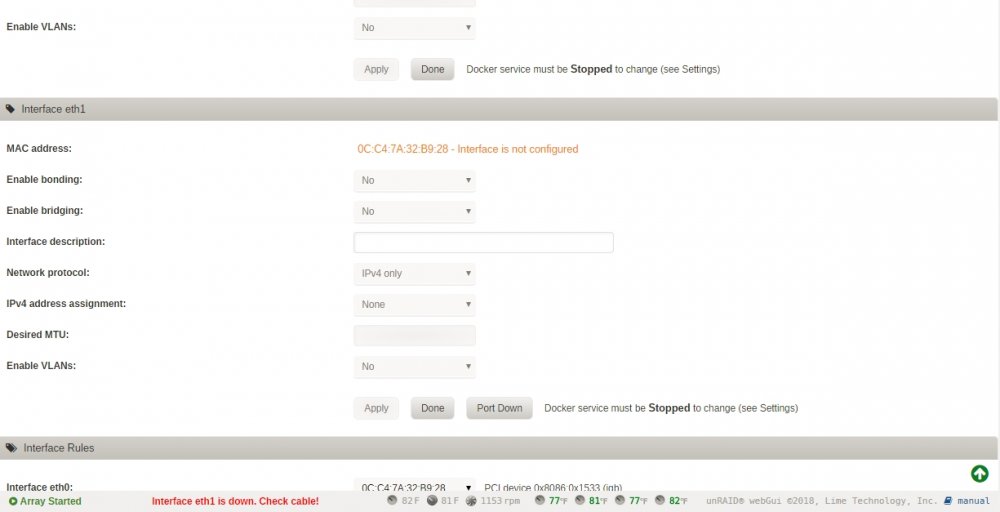
Task: Collapse the Interface eth1 section header
Action: [x=499, y=109]
